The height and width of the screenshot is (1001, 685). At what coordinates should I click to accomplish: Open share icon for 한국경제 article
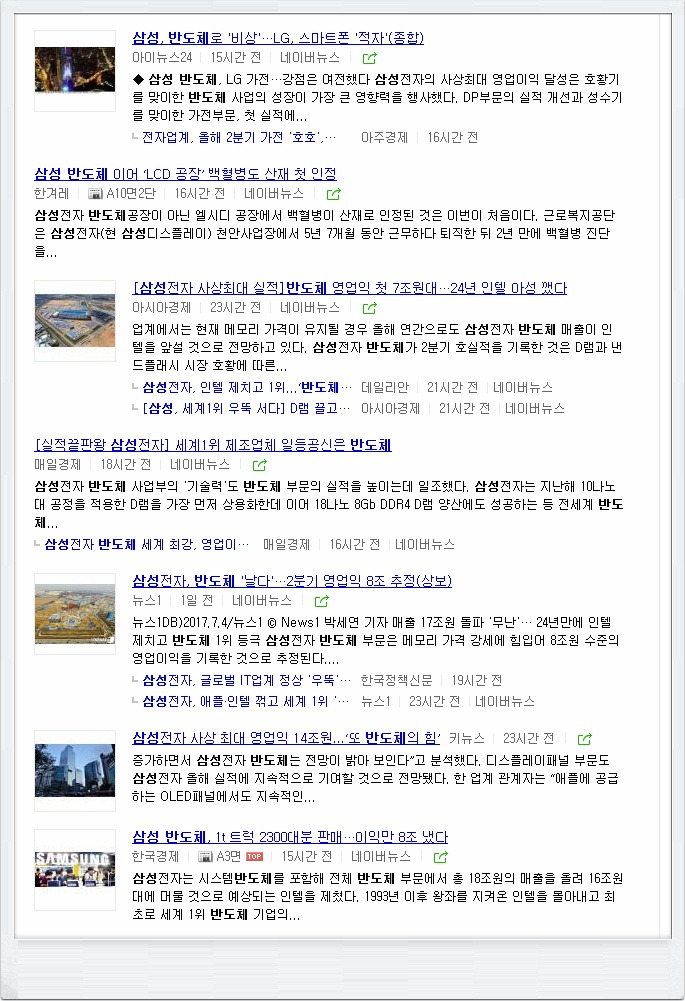[x=440, y=857]
